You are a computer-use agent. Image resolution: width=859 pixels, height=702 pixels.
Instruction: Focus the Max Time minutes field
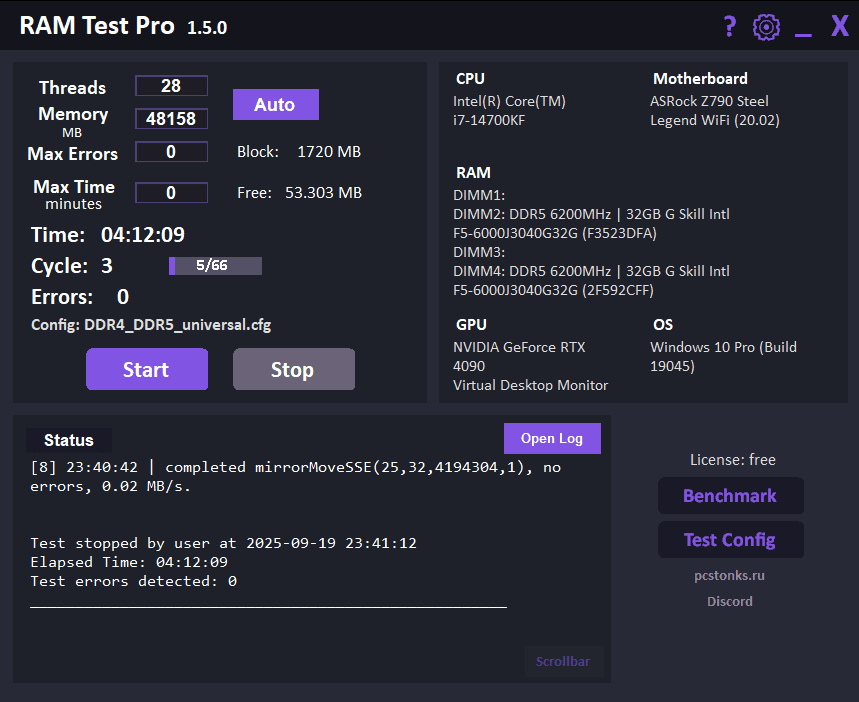pyautogui.click(x=171, y=192)
